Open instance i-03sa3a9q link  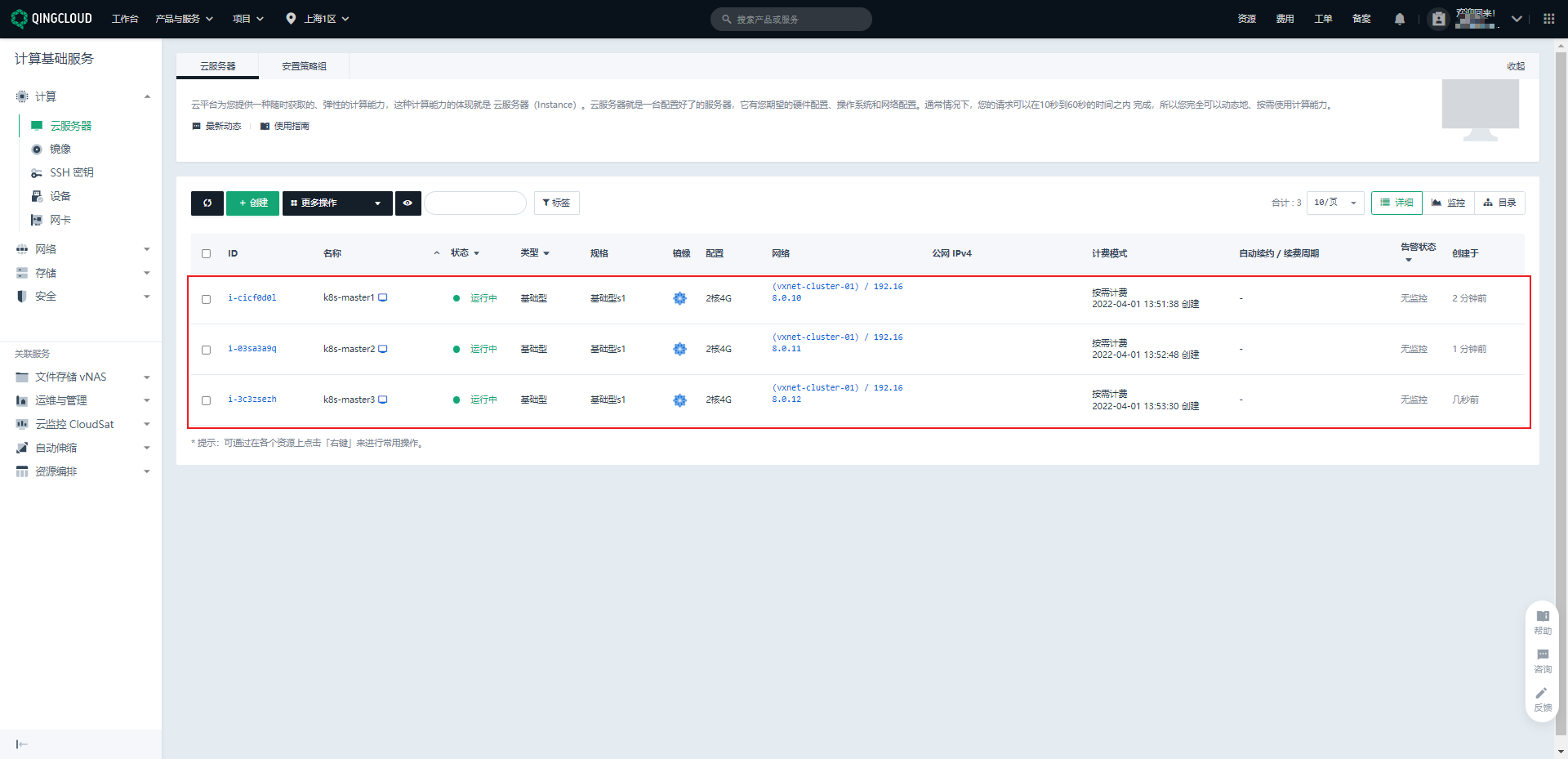click(252, 349)
